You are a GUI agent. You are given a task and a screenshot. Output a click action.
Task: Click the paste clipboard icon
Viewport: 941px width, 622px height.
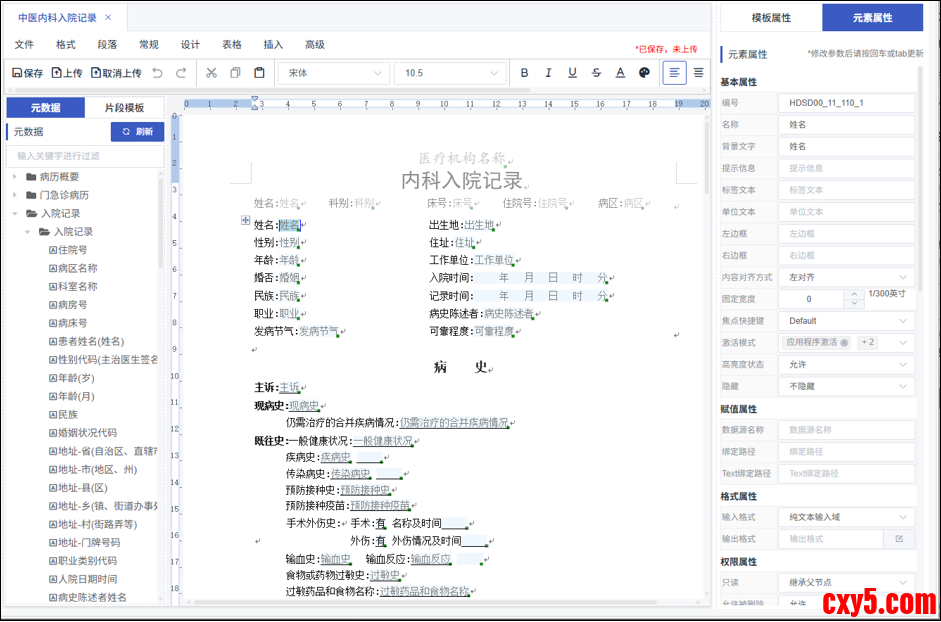tap(259, 73)
